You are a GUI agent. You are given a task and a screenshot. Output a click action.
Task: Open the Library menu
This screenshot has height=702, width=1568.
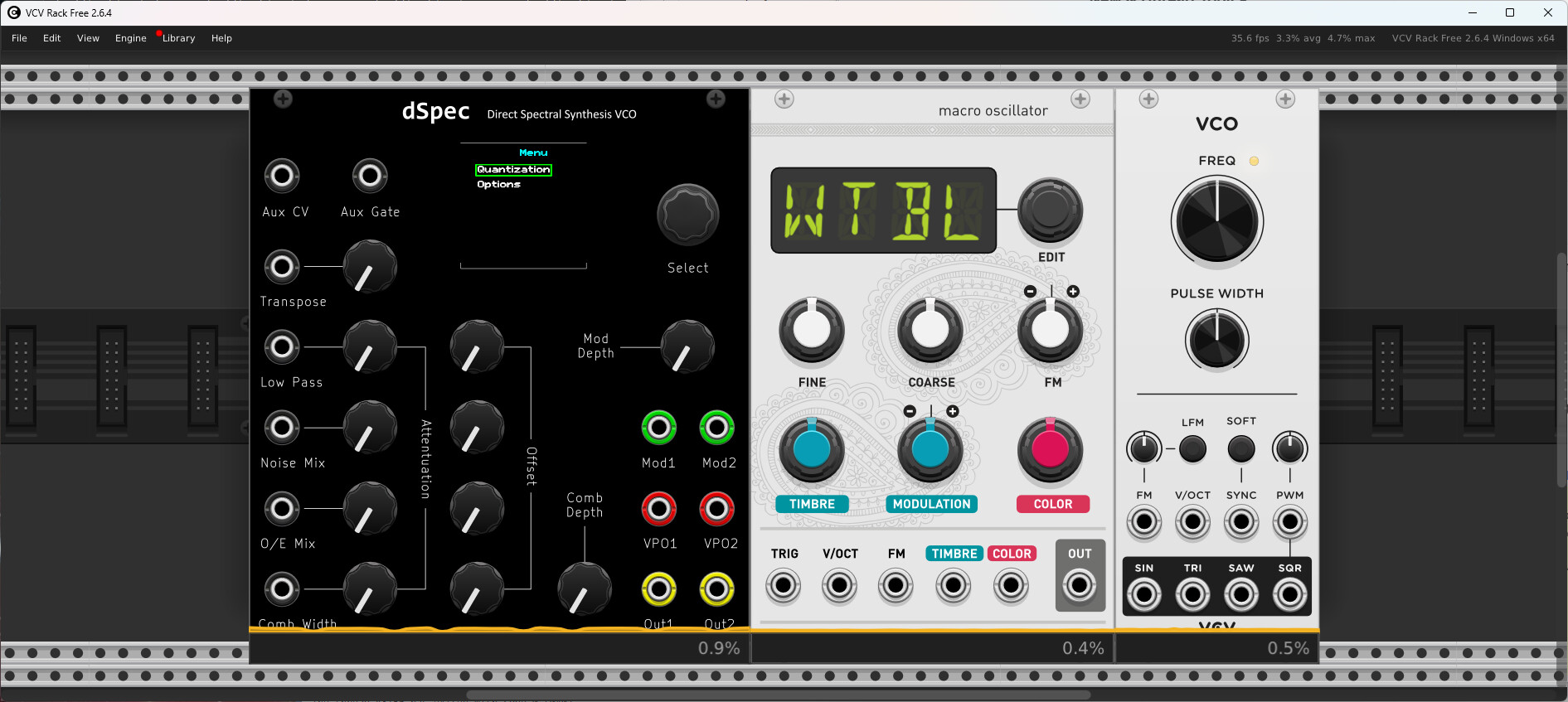[x=178, y=38]
